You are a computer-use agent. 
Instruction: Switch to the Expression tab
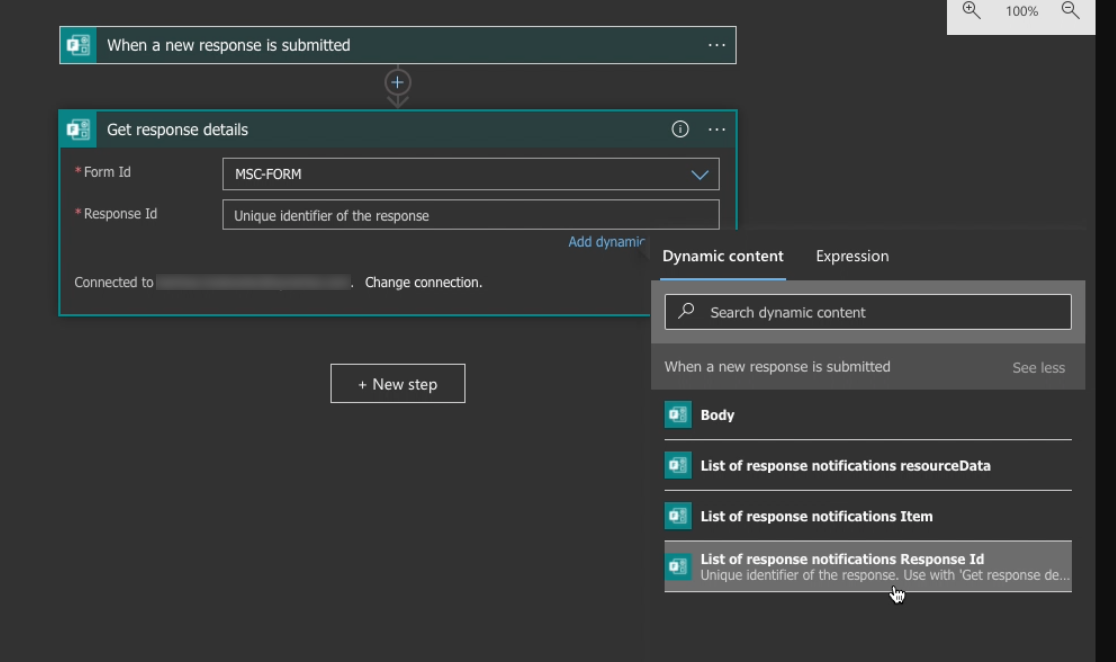pos(851,256)
